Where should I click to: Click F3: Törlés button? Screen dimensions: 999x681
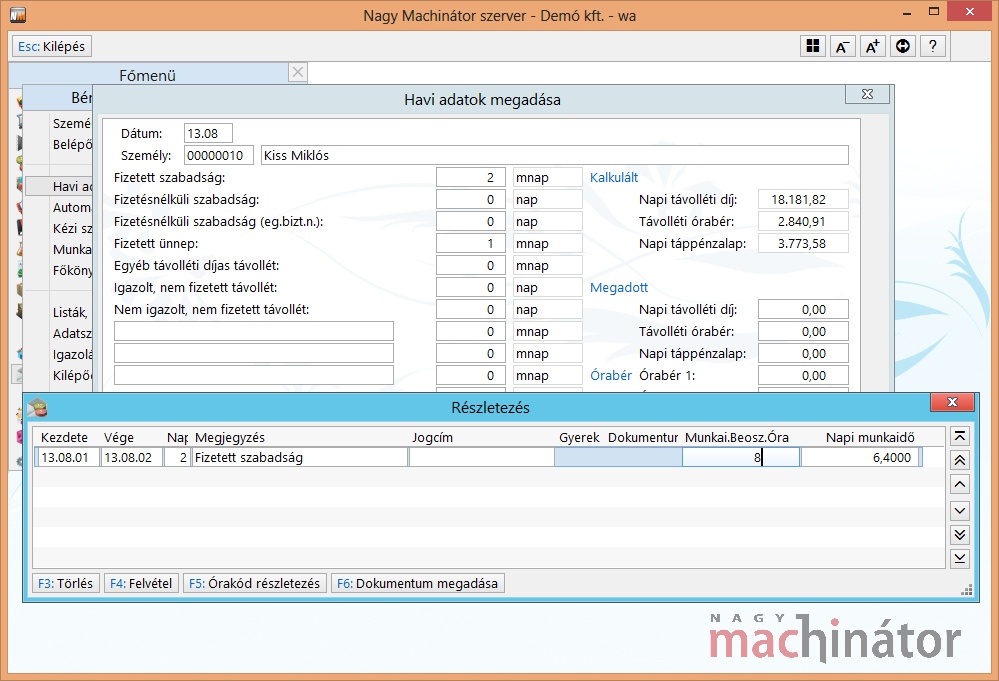click(66, 583)
